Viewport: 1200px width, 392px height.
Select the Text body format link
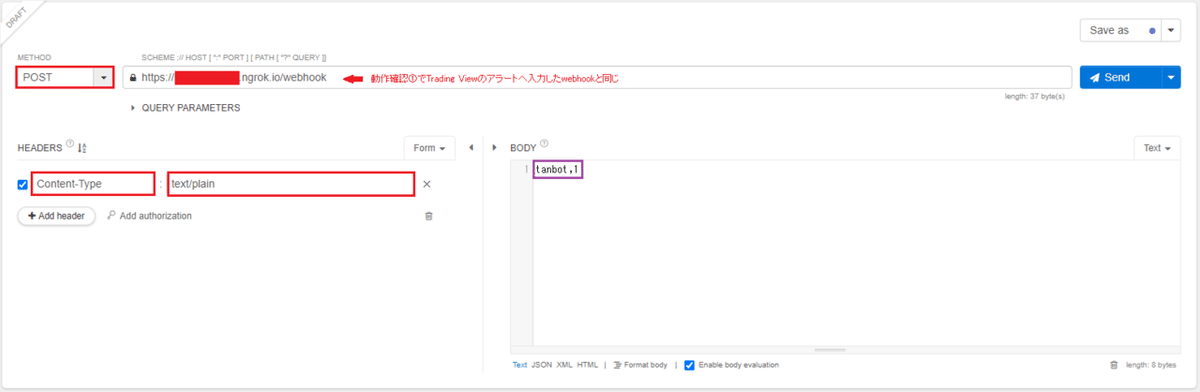pyautogui.click(x=520, y=365)
